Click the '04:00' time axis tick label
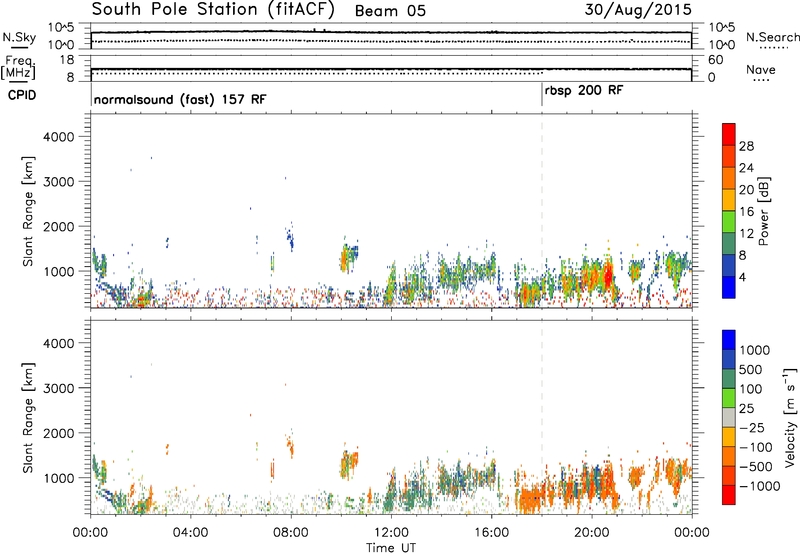The width and height of the screenshot is (800, 554). [x=190, y=533]
